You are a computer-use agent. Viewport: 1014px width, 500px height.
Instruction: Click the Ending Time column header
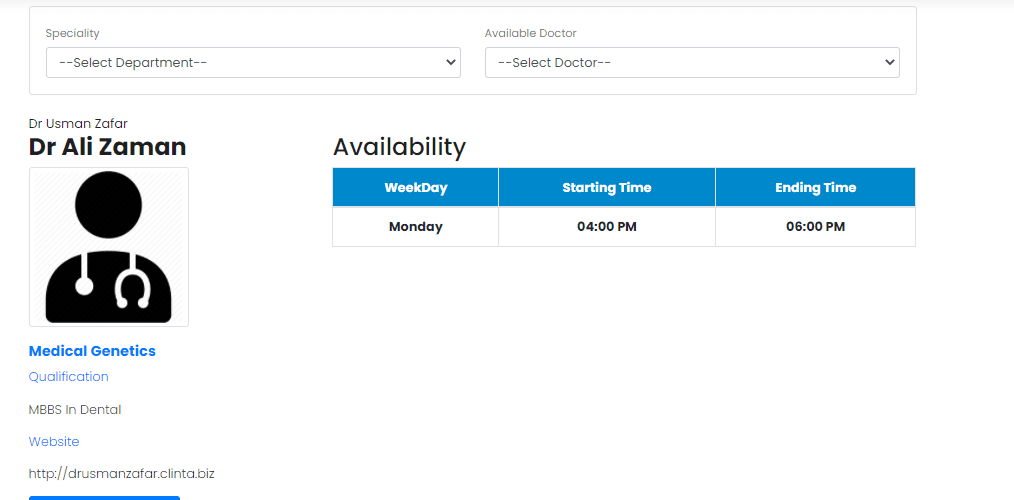(815, 188)
